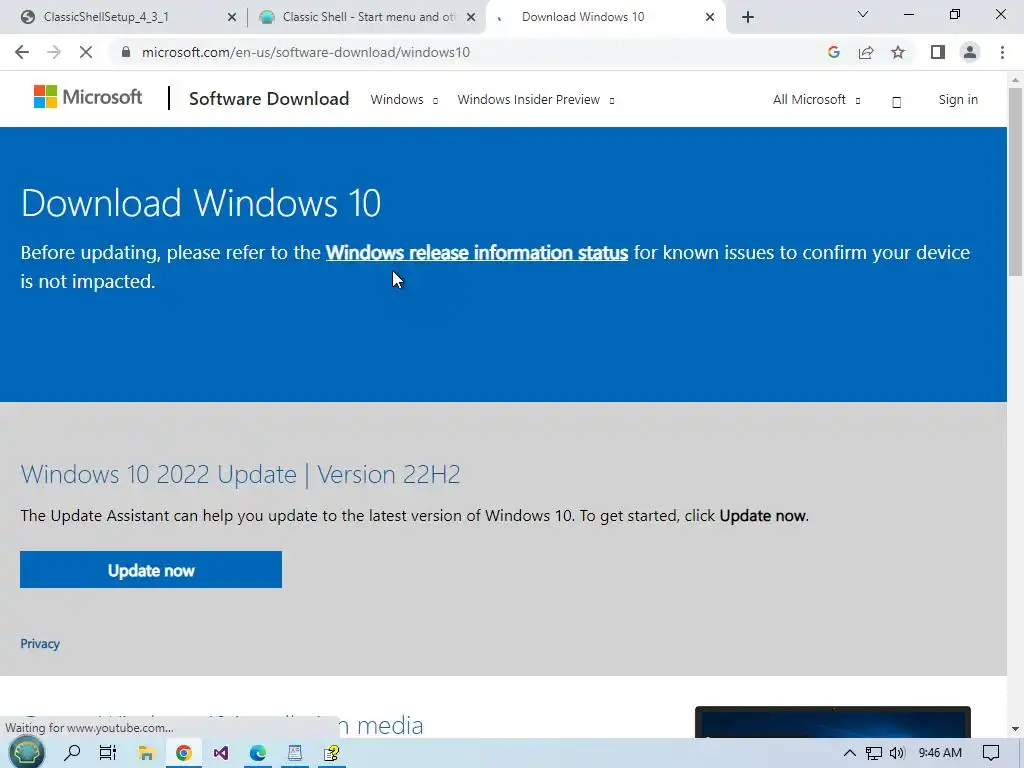Screen dimensions: 1024x768
Task: Open a new browser tab
Action: click(748, 17)
